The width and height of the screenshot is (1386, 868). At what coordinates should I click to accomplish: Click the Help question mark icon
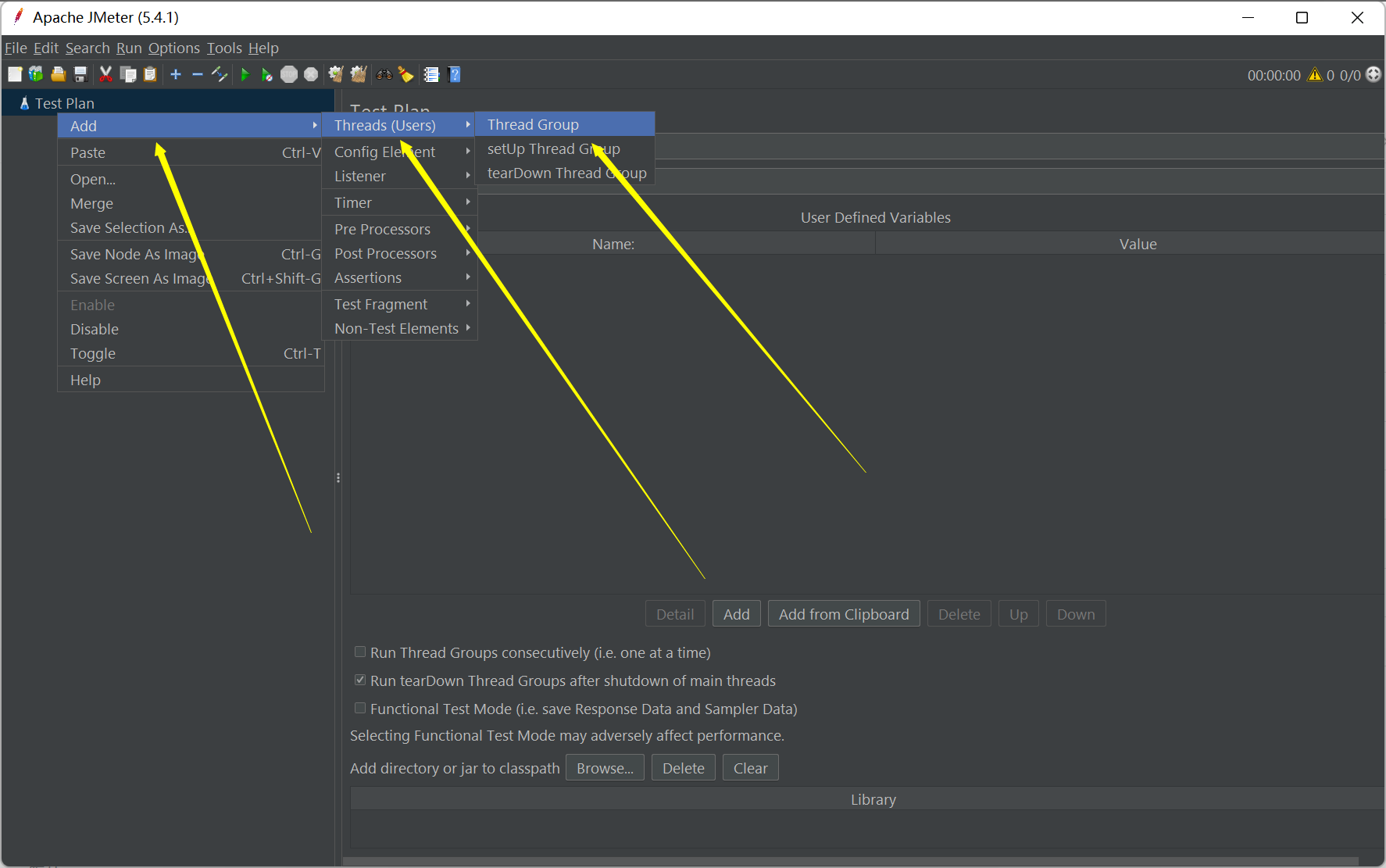click(455, 74)
